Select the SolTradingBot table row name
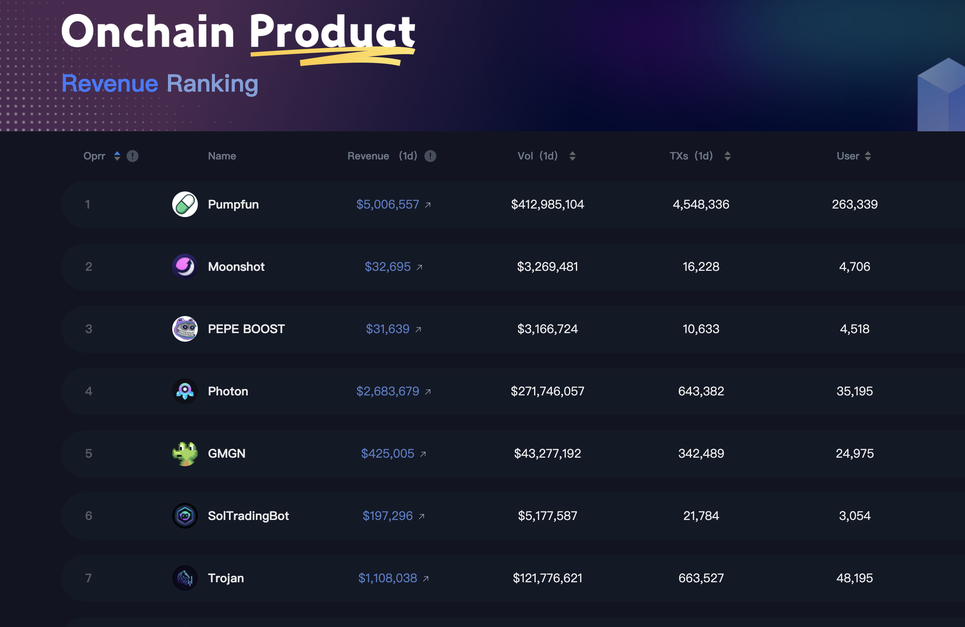The height and width of the screenshot is (627, 965). click(x=248, y=516)
